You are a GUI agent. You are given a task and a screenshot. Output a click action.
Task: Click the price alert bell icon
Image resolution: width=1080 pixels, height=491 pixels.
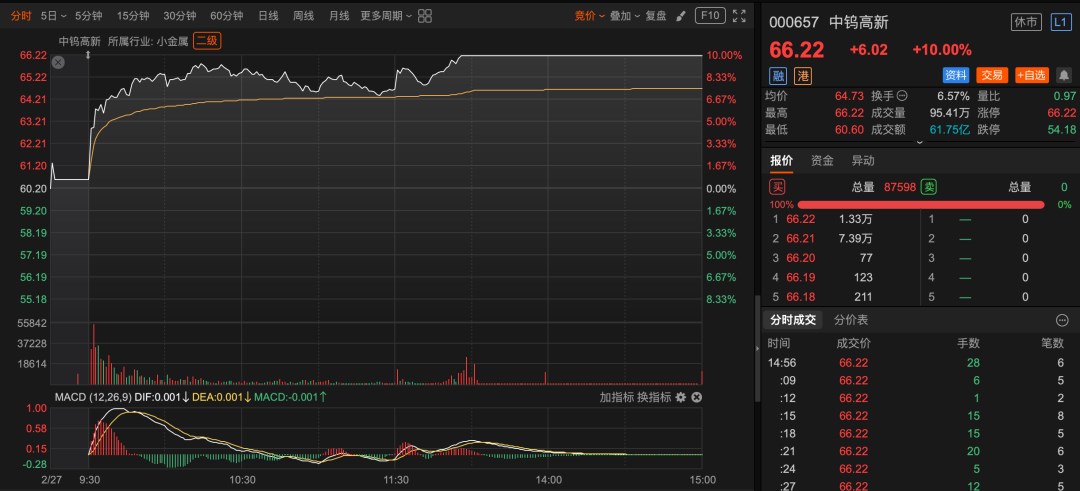tap(1063, 75)
